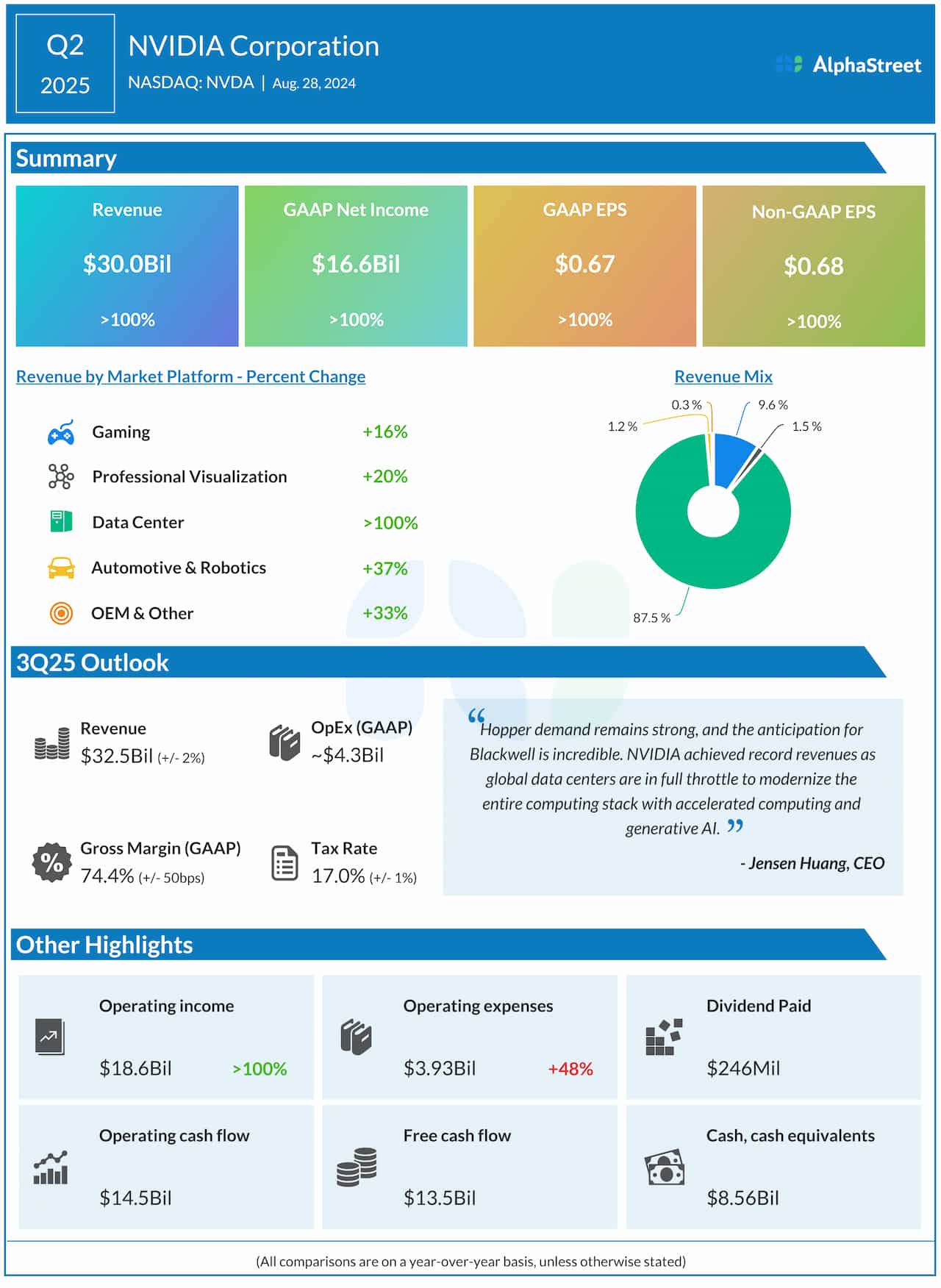Click the Operating cash flow bar chart icon
The image size is (941, 1288).
[51, 1167]
